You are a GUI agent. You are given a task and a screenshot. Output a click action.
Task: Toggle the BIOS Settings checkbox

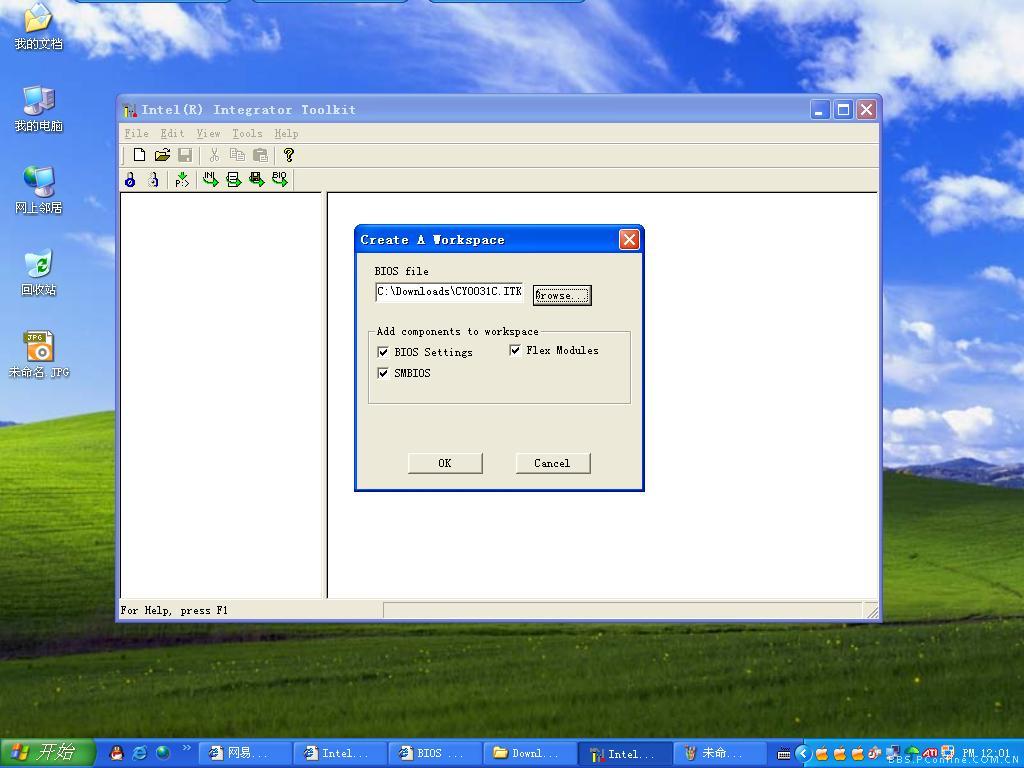[383, 353]
